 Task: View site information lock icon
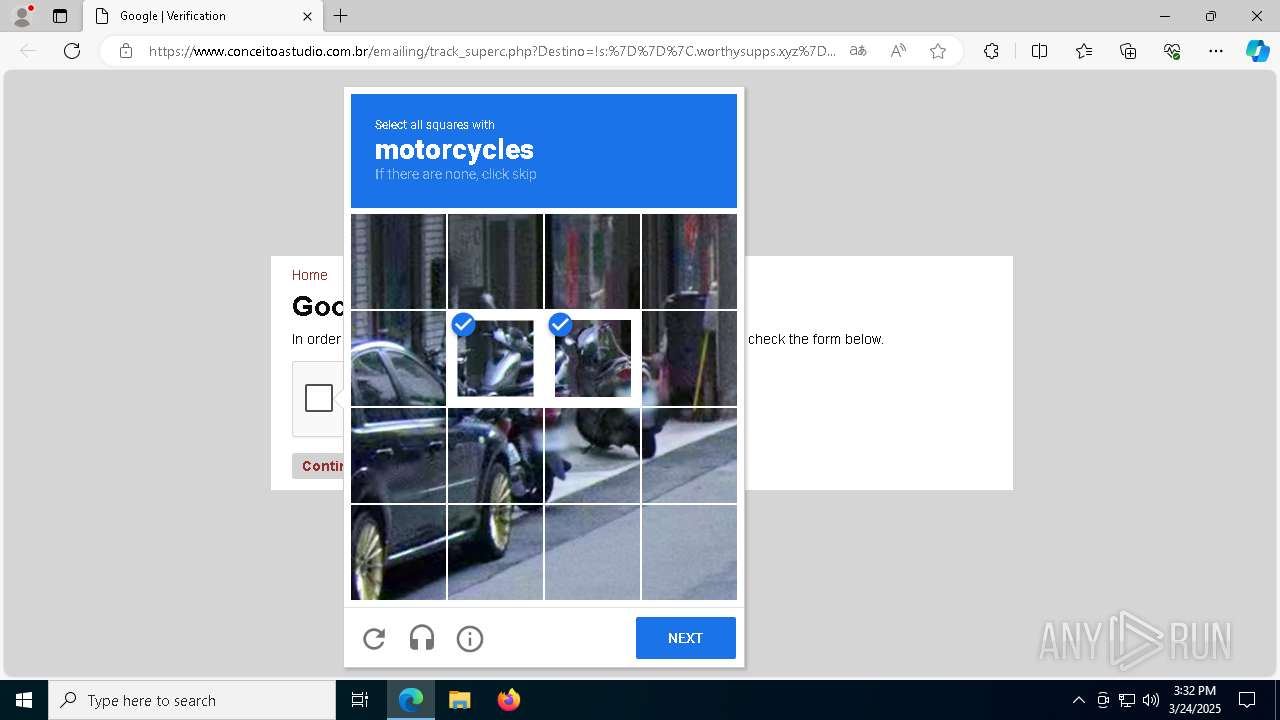pos(126,51)
